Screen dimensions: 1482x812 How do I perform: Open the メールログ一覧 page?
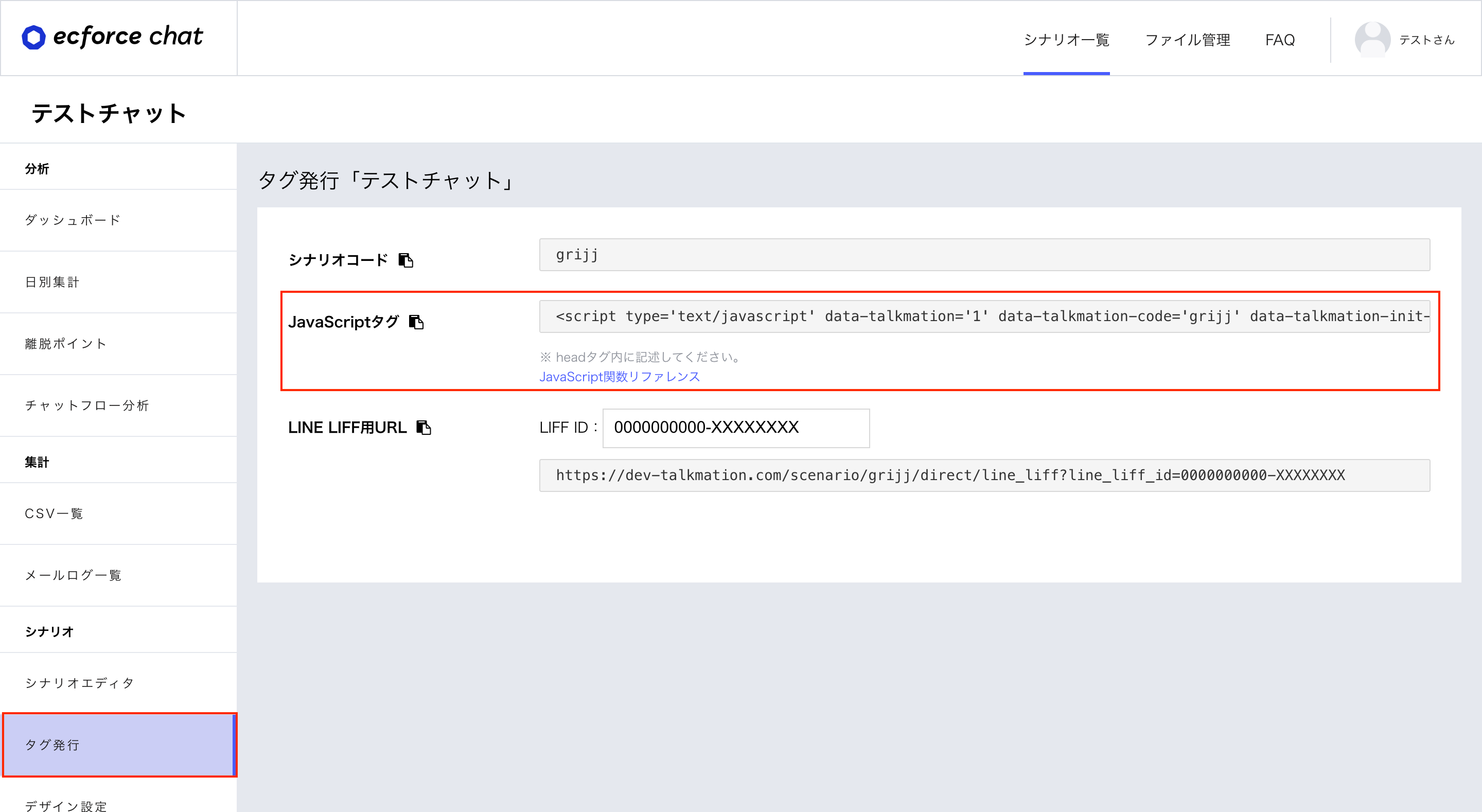click(x=73, y=575)
